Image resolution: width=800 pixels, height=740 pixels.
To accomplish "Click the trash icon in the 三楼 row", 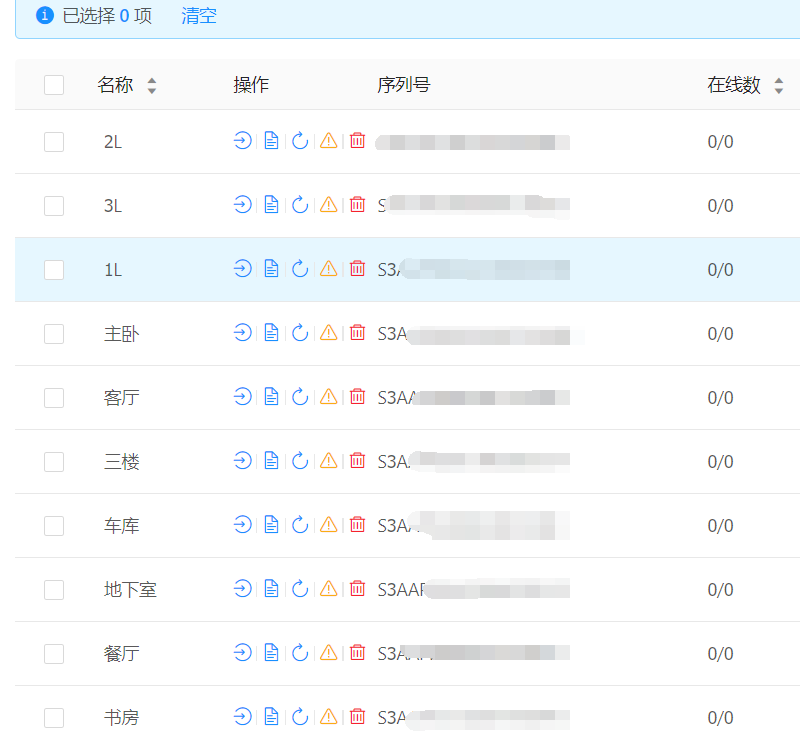I will [x=358, y=461].
